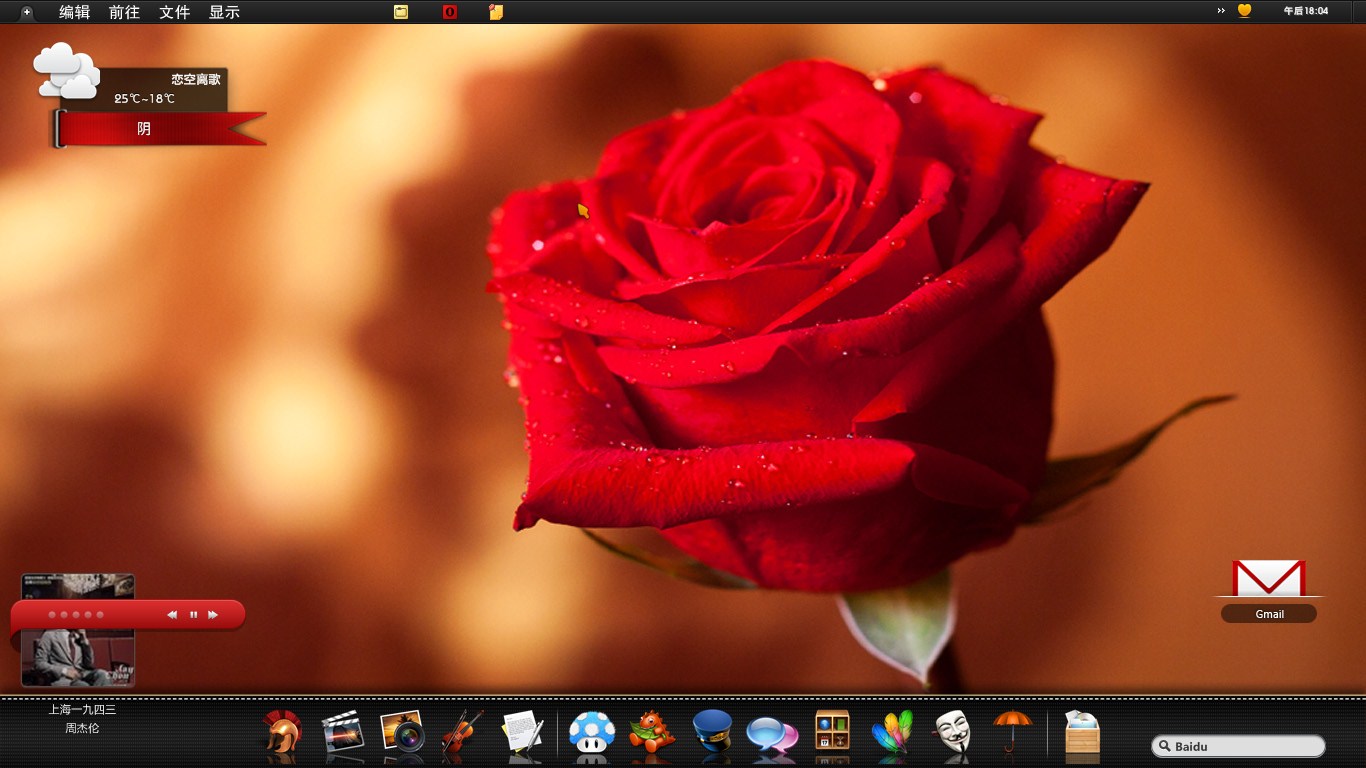
Task: Open the Spartan helmet dock icon
Action: pyautogui.click(x=282, y=732)
